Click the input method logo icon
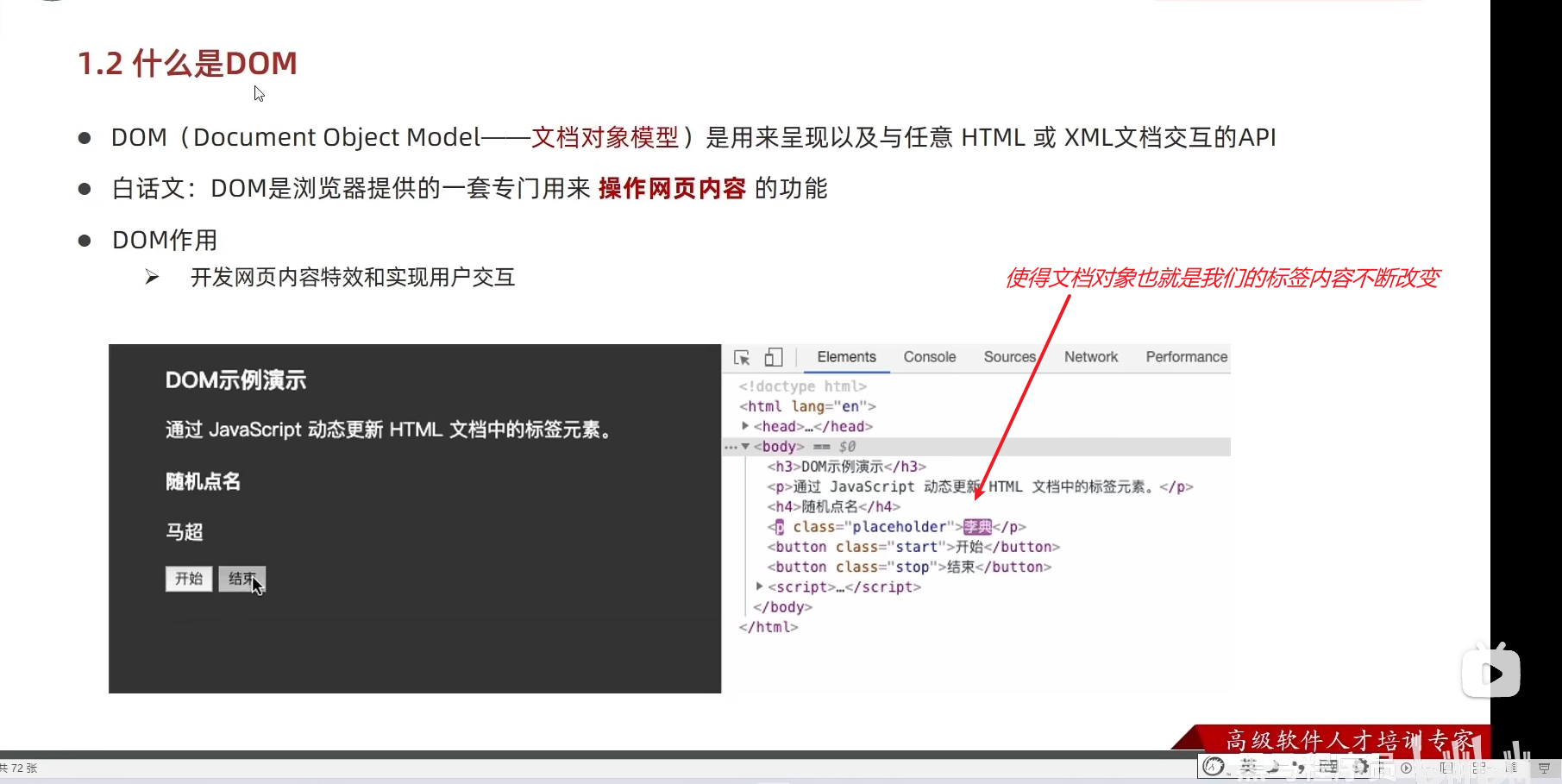The image size is (1562, 784). point(1213,767)
